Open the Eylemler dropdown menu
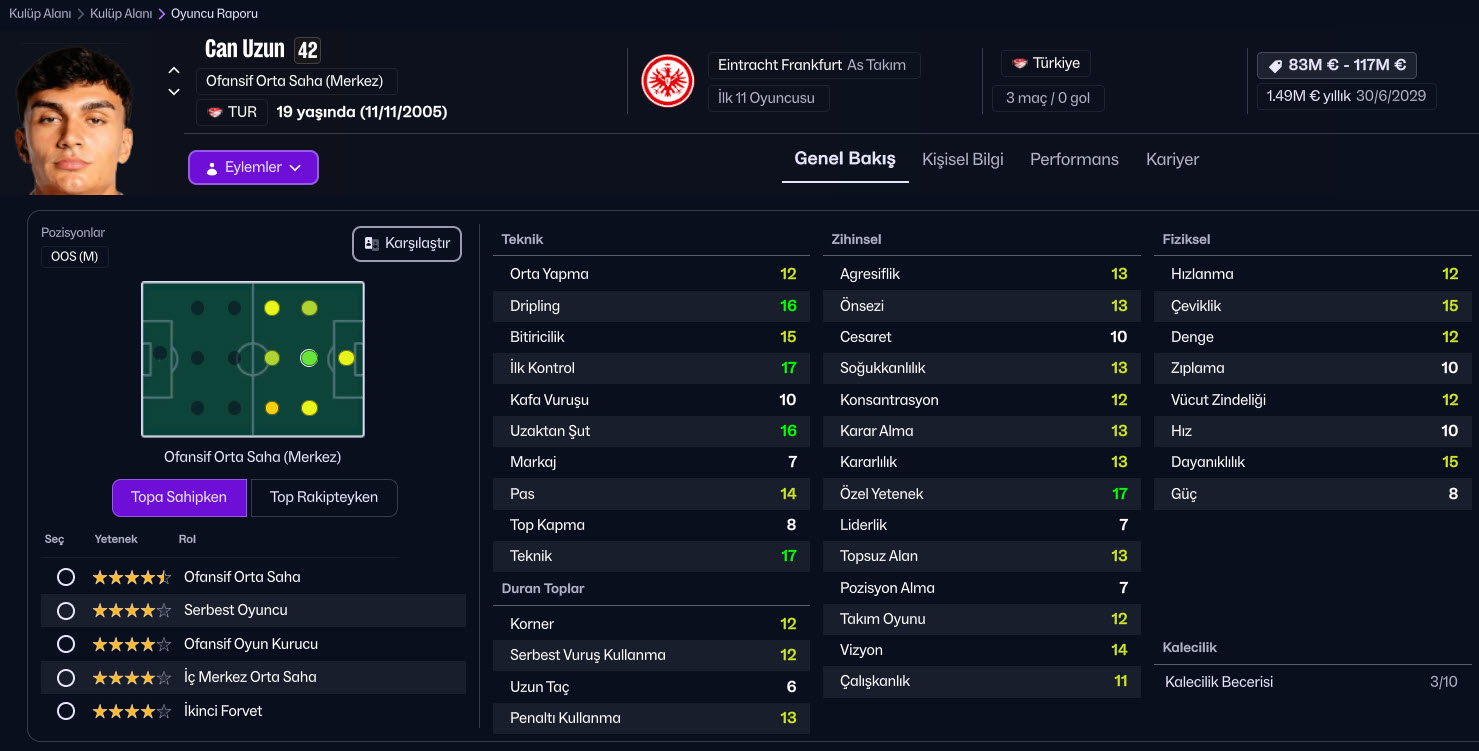The image size is (1479, 751). [253, 168]
